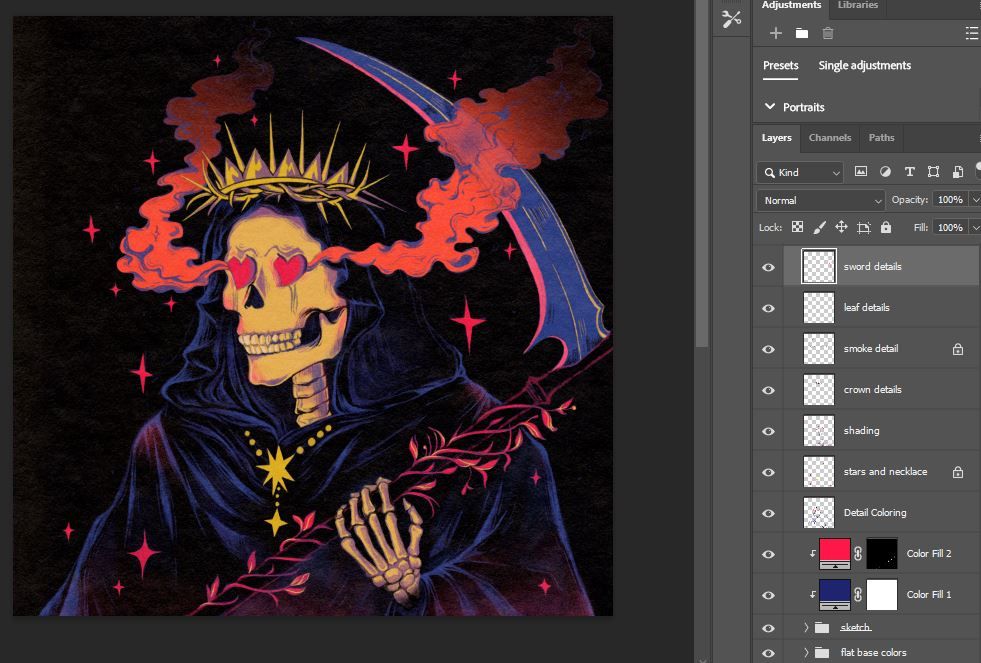The width and height of the screenshot is (981, 663).
Task: Lock transparent pixels checkerboard icon
Action: (x=797, y=228)
